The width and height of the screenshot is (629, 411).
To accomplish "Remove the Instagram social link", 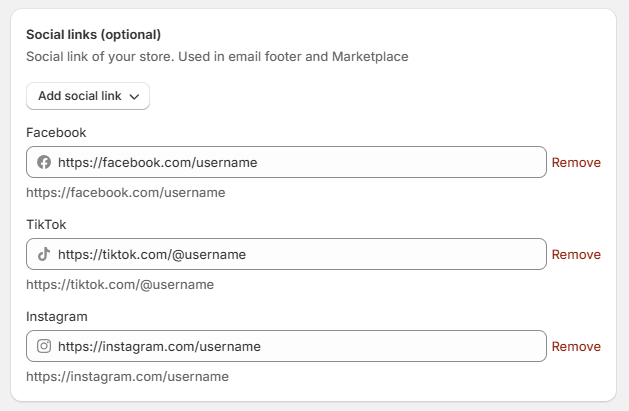I will coord(576,346).
